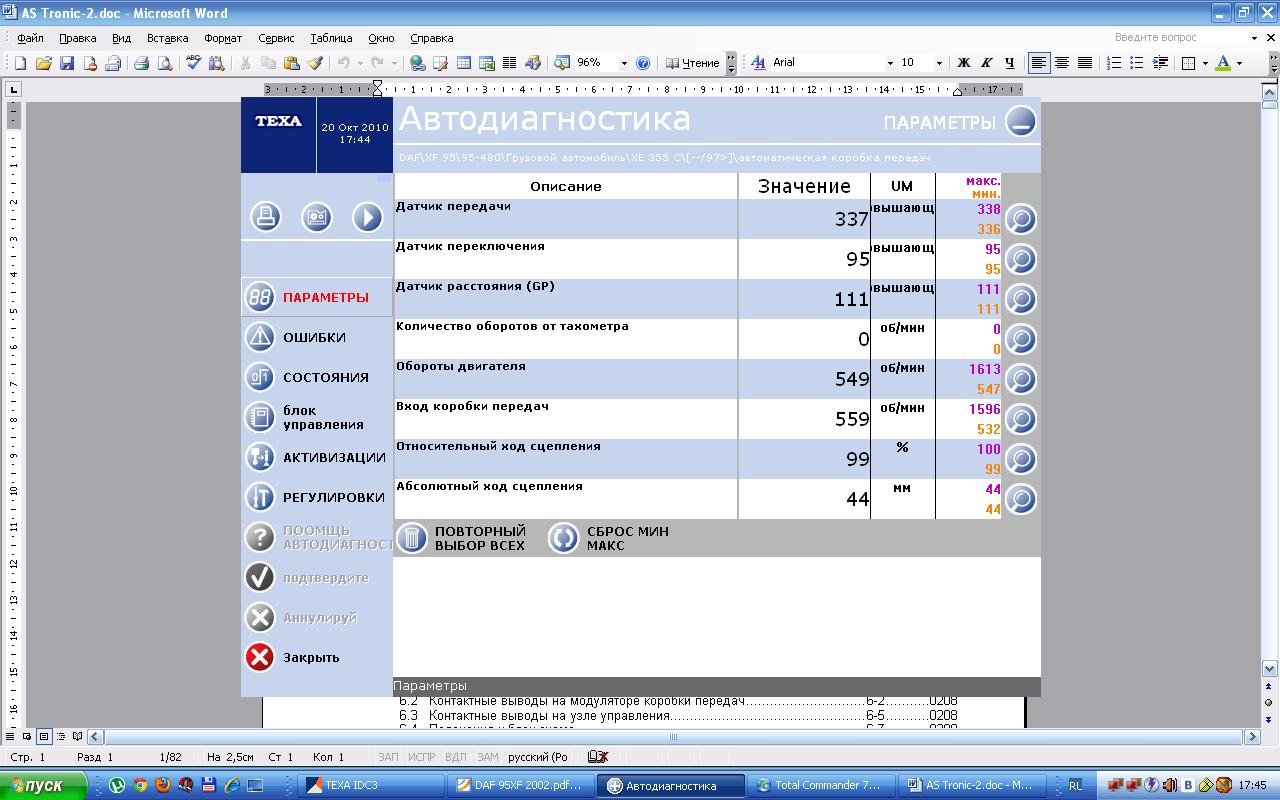Expand the font color dropdown arrow
The image size is (1280, 800).
tap(1239, 63)
